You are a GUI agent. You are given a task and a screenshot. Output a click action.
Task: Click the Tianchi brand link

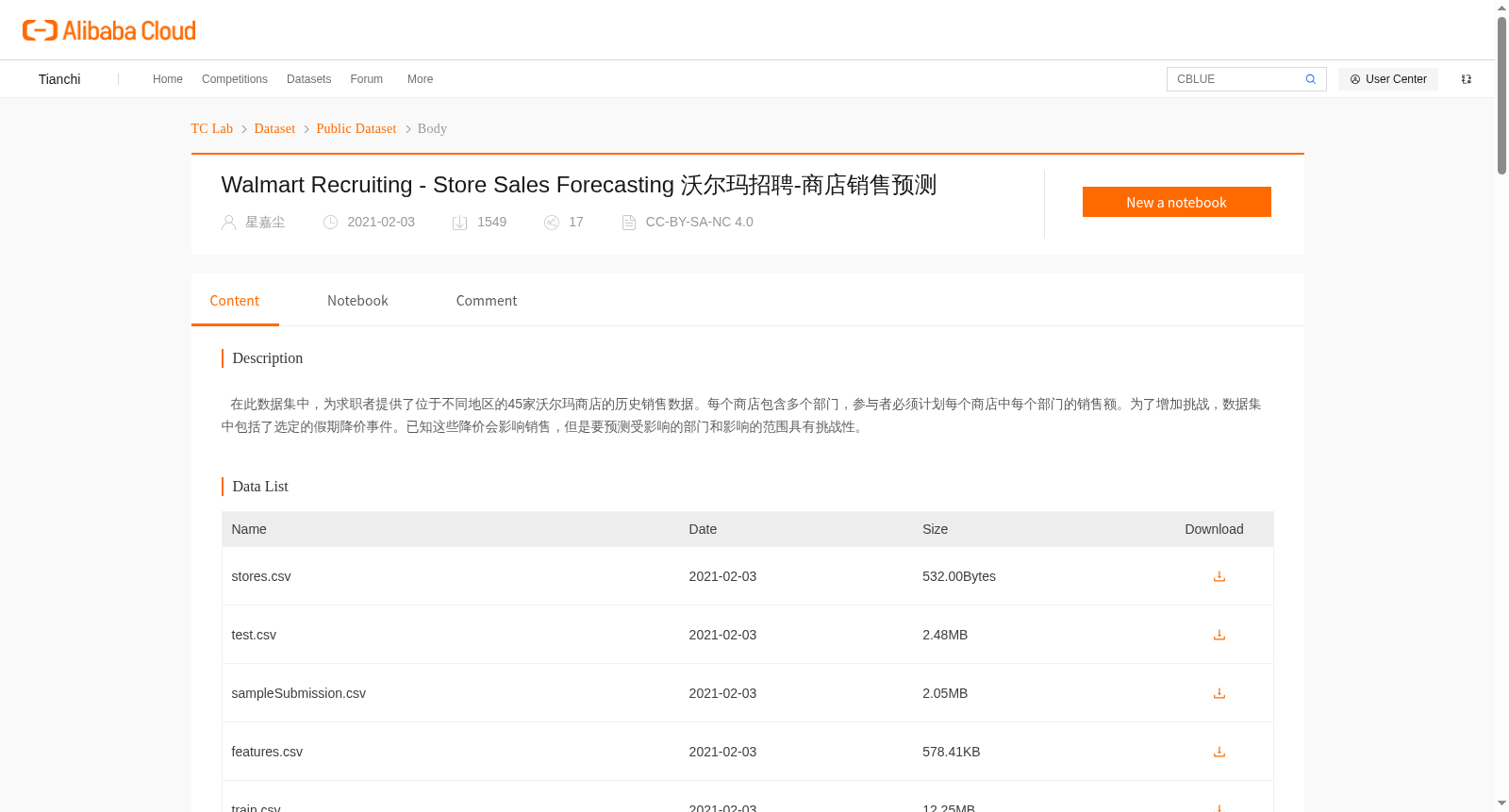(59, 79)
